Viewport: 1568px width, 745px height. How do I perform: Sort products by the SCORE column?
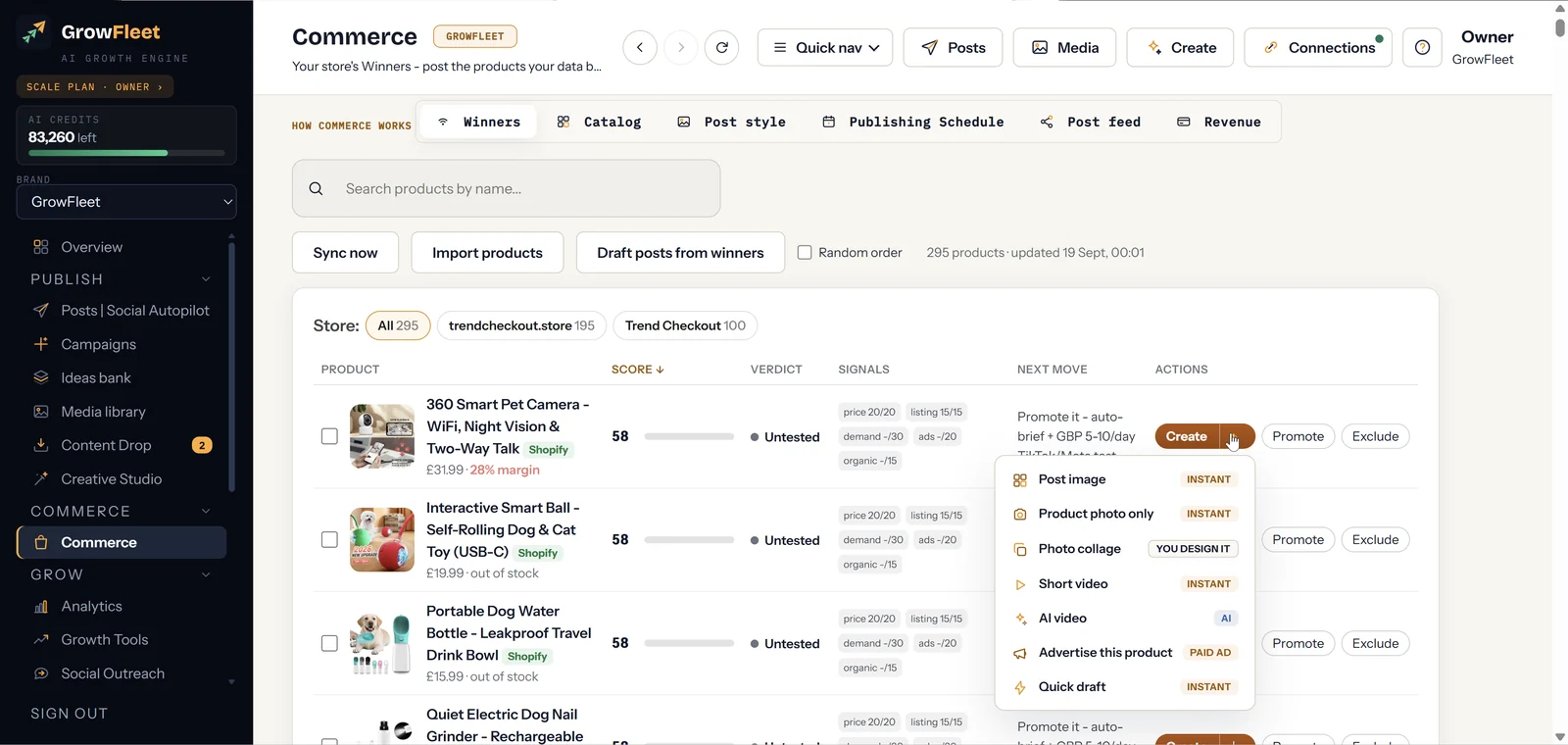click(x=638, y=370)
